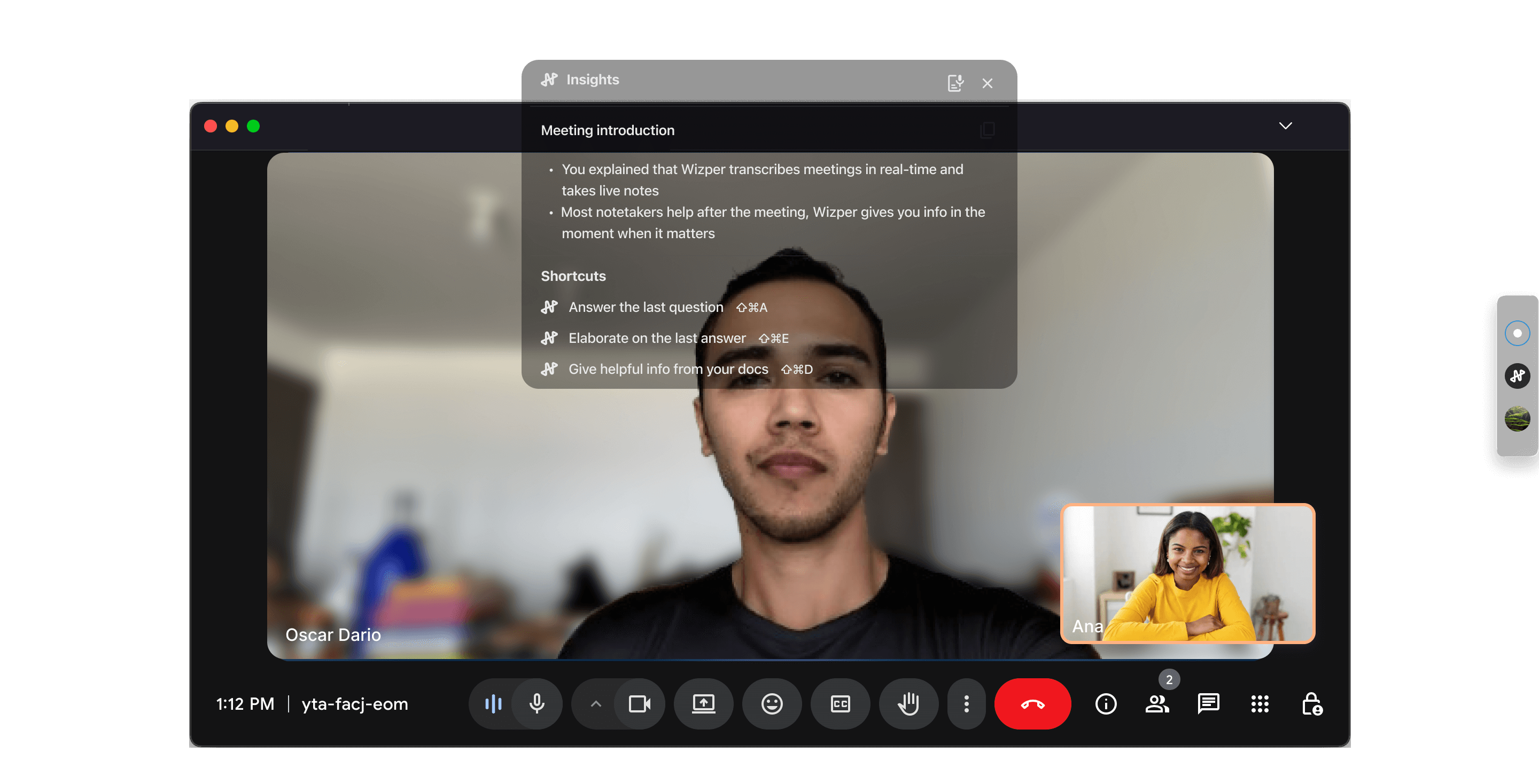Open the meeting details info icon

(1105, 703)
